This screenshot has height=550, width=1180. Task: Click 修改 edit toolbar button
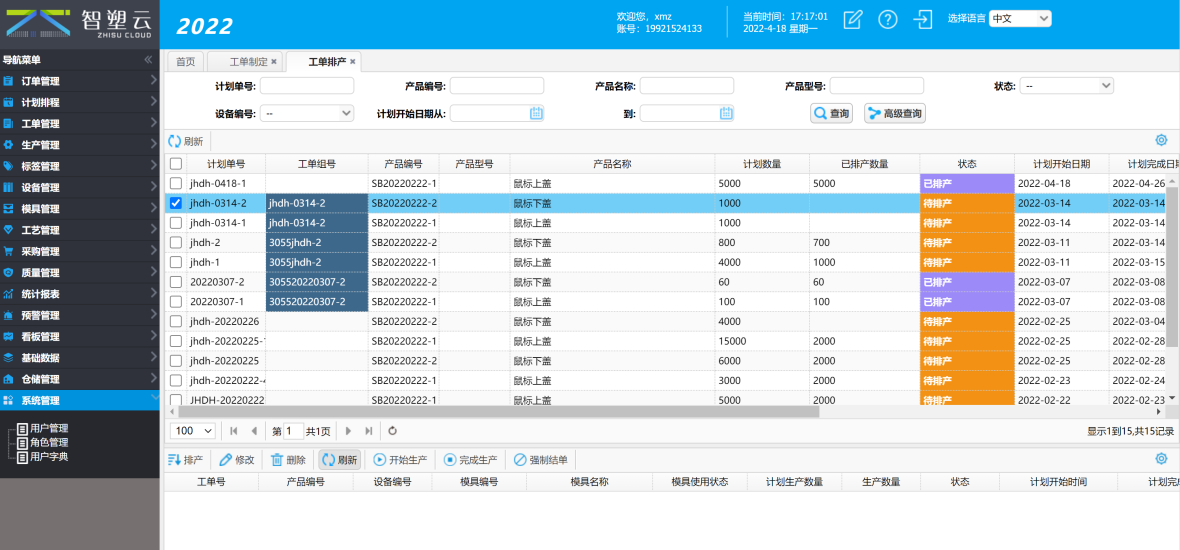coord(237,460)
